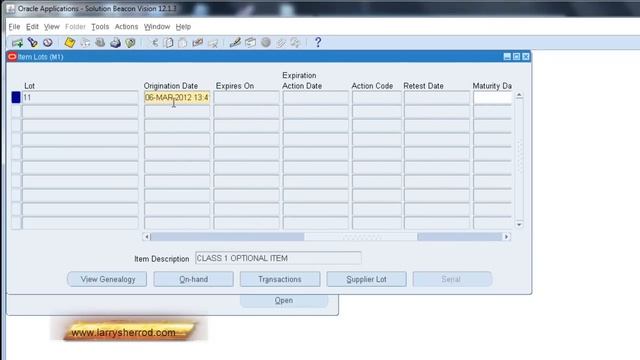Click the Transactions button
Viewport: 640px width, 360px height.
pyautogui.click(x=280, y=279)
